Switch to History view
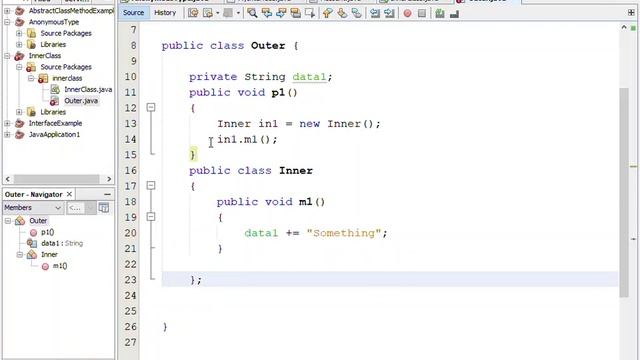This screenshot has width=640, height=360. pos(165,13)
